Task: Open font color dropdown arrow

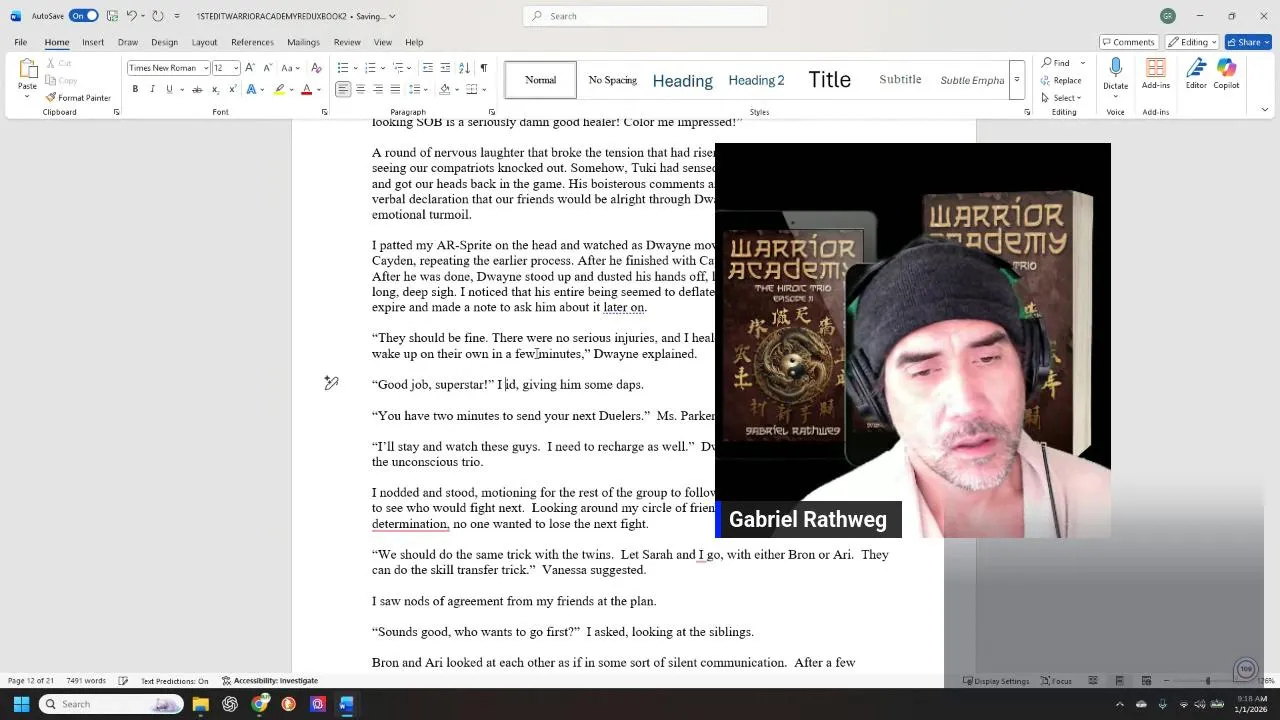Action: coord(318,90)
